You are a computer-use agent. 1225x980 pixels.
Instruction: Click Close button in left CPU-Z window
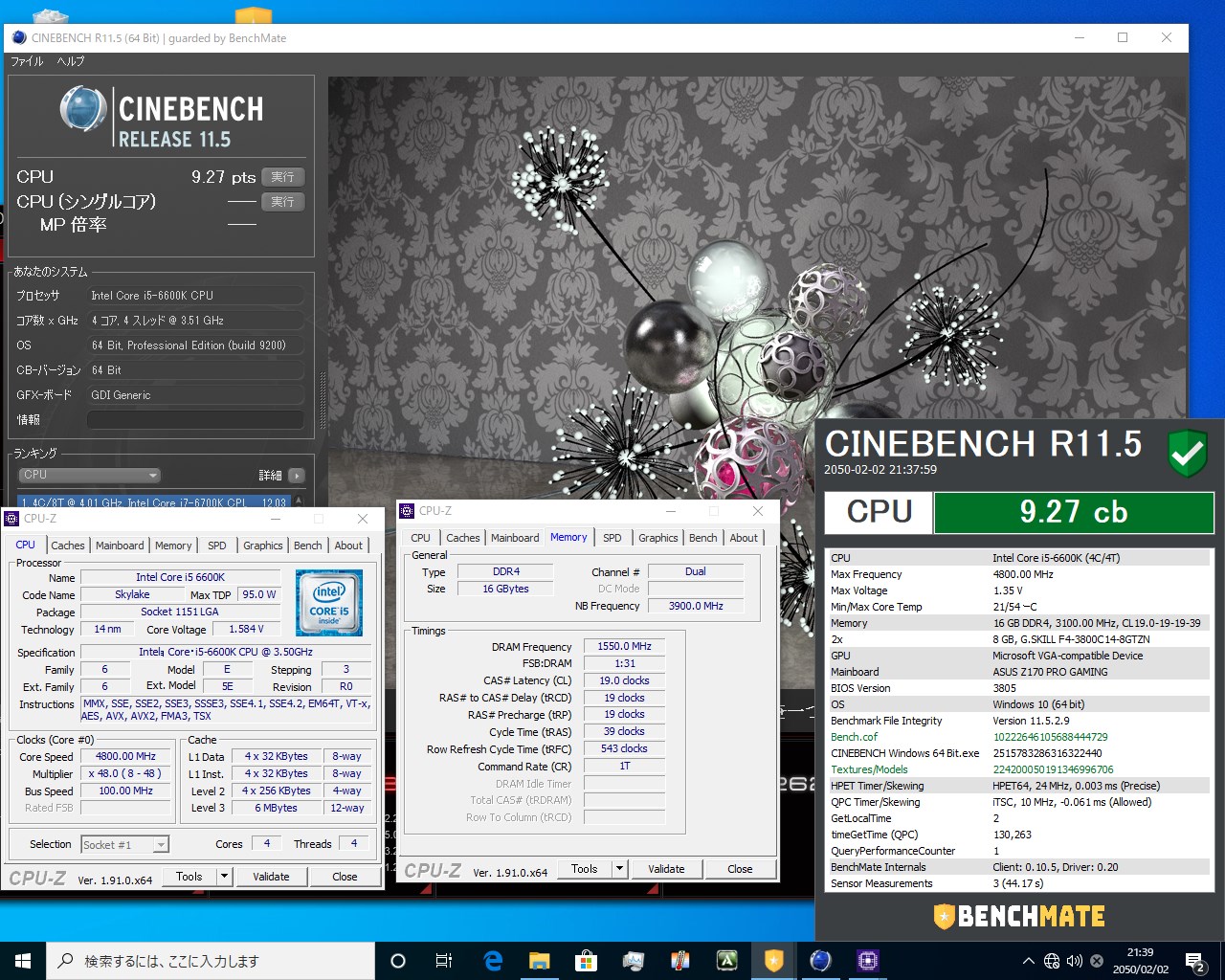pyautogui.click(x=345, y=876)
